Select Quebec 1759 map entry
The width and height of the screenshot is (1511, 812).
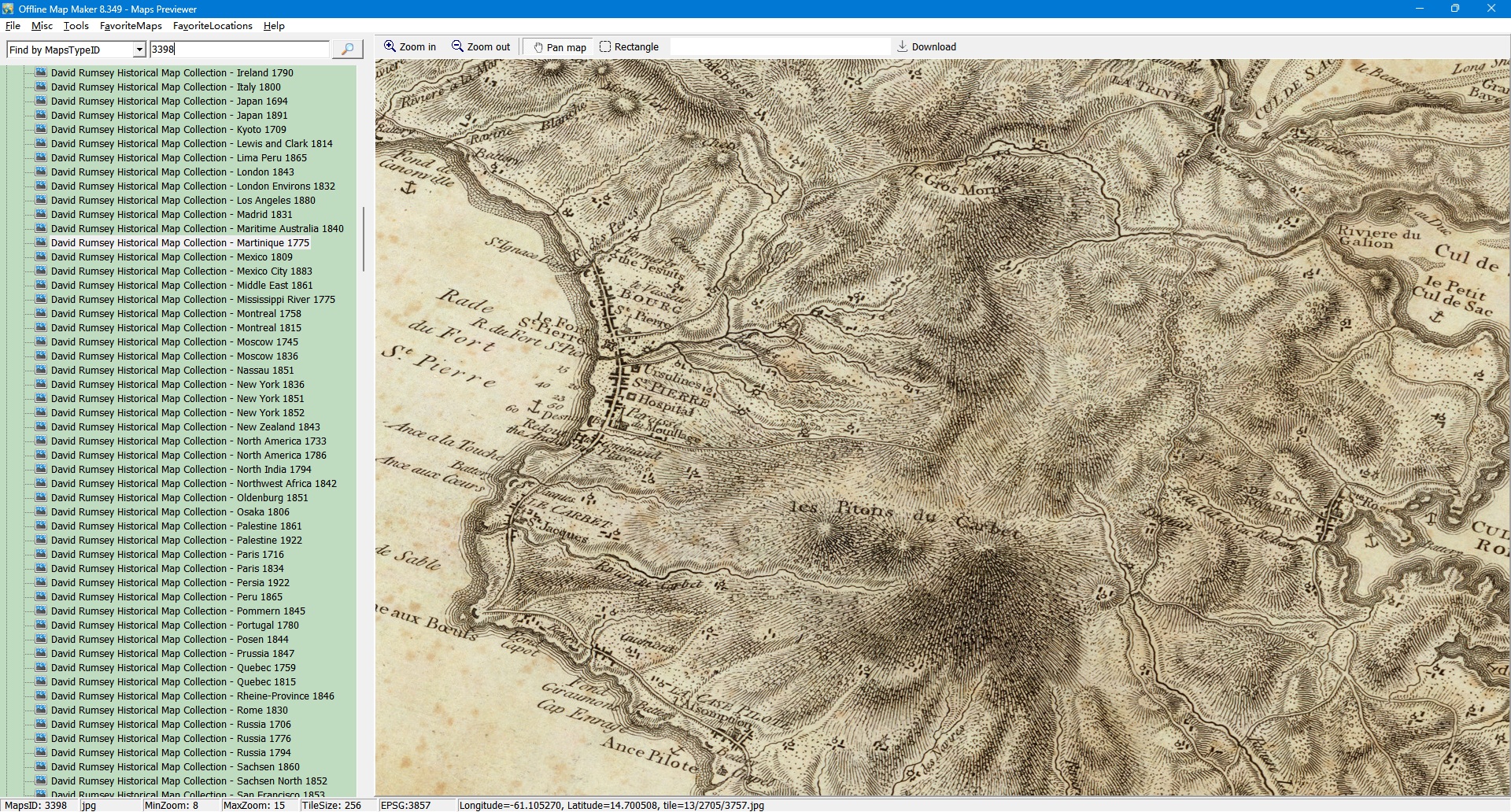coord(173,667)
